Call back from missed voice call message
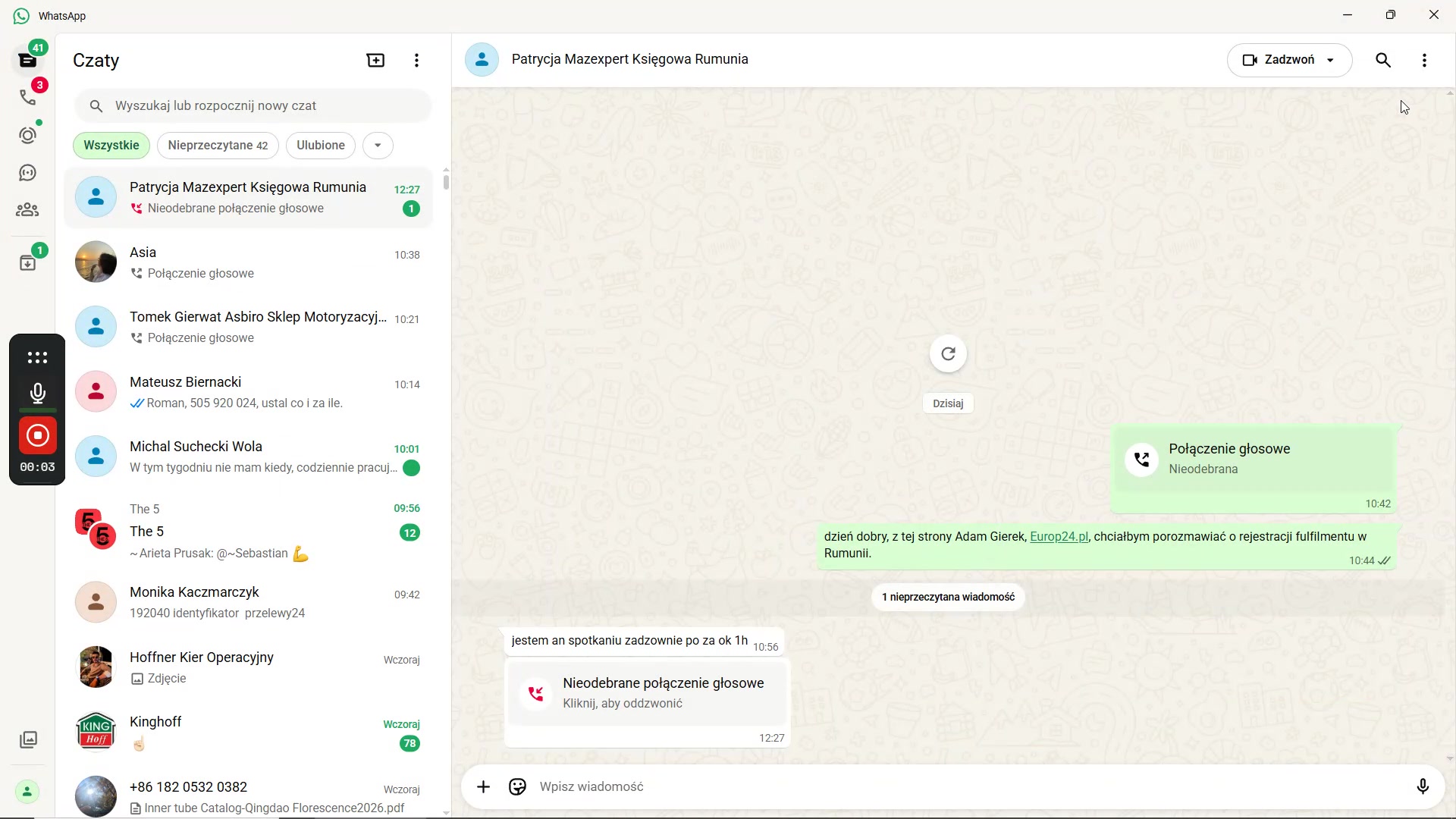Screen dimensions: 1456x819 pos(647,693)
